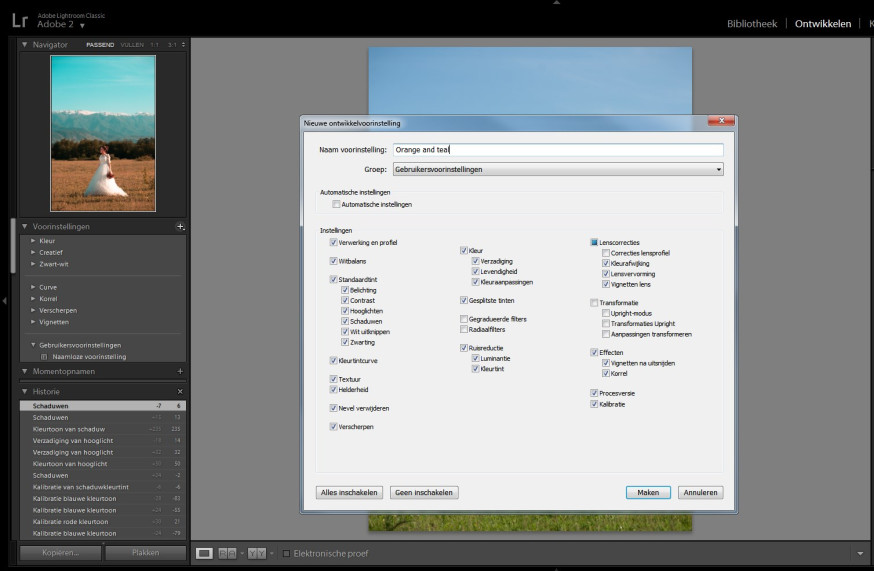
Task: Uncheck Verwerking en profiel
Action: coord(333,243)
